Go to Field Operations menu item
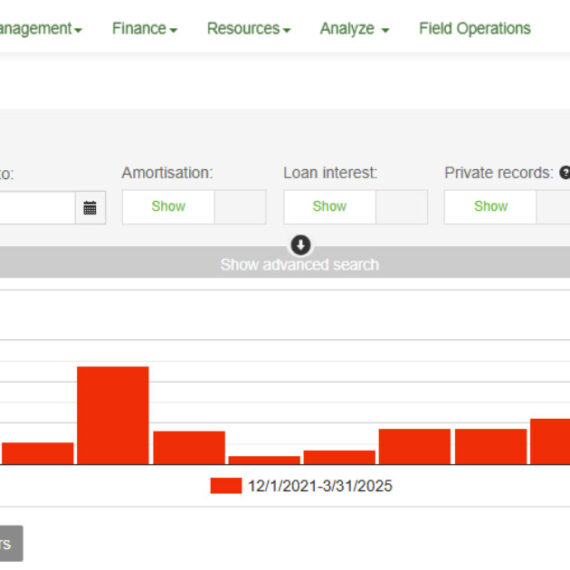The image size is (570, 570). point(475,28)
